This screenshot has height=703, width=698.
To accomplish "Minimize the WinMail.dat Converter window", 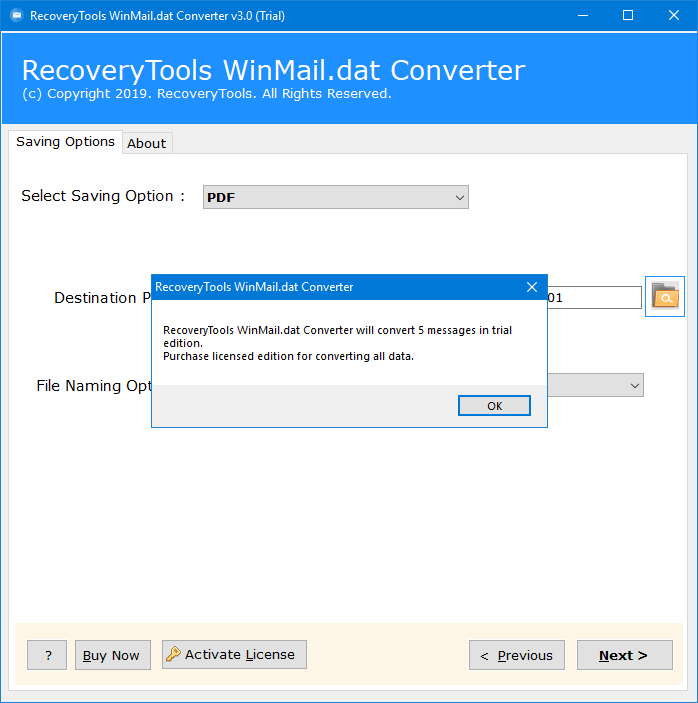I will [x=583, y=16].
